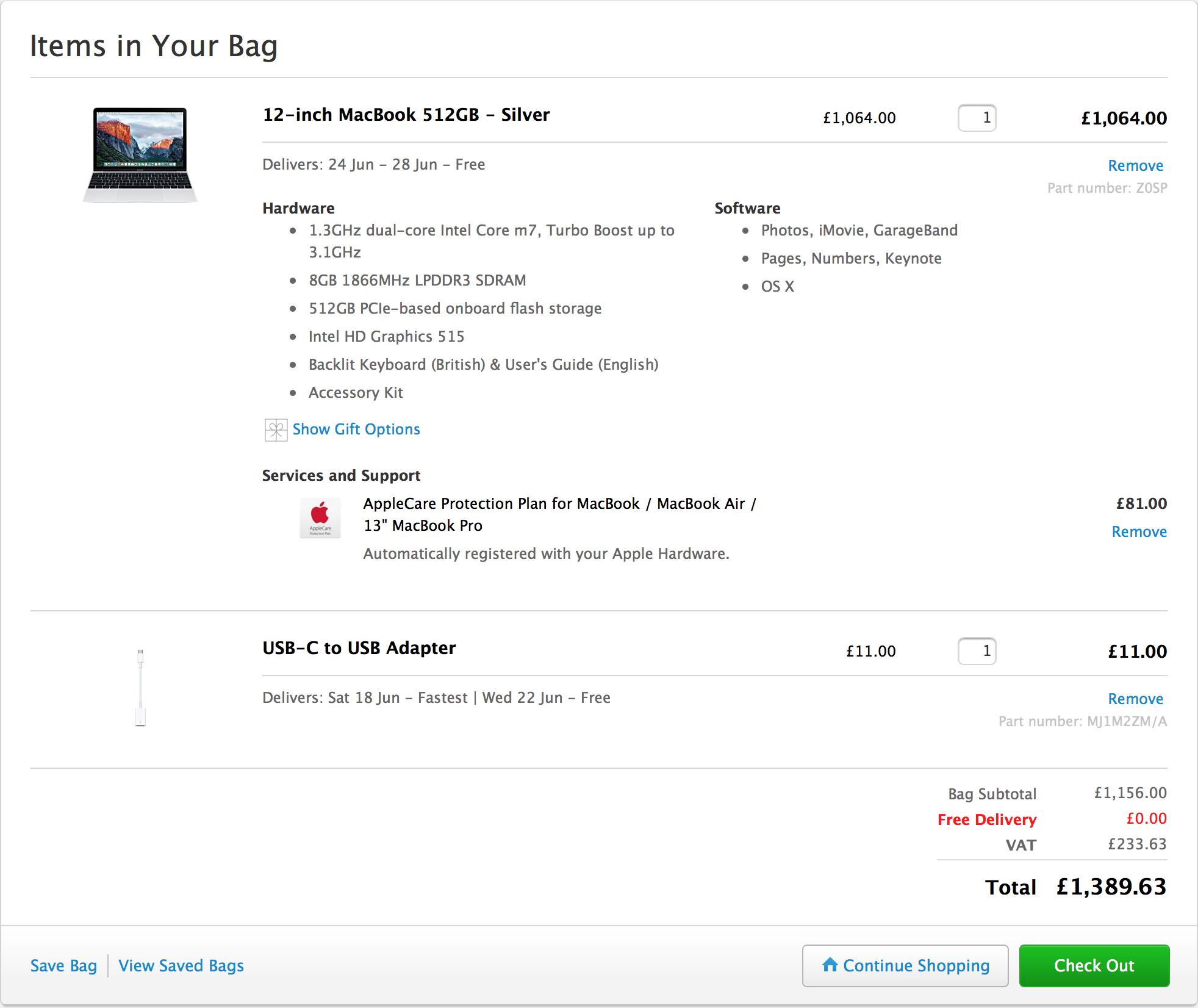Click the Total price £1,389.63
The height and width of the screenshot is (1008, 1198).
tap(1111, 887)
